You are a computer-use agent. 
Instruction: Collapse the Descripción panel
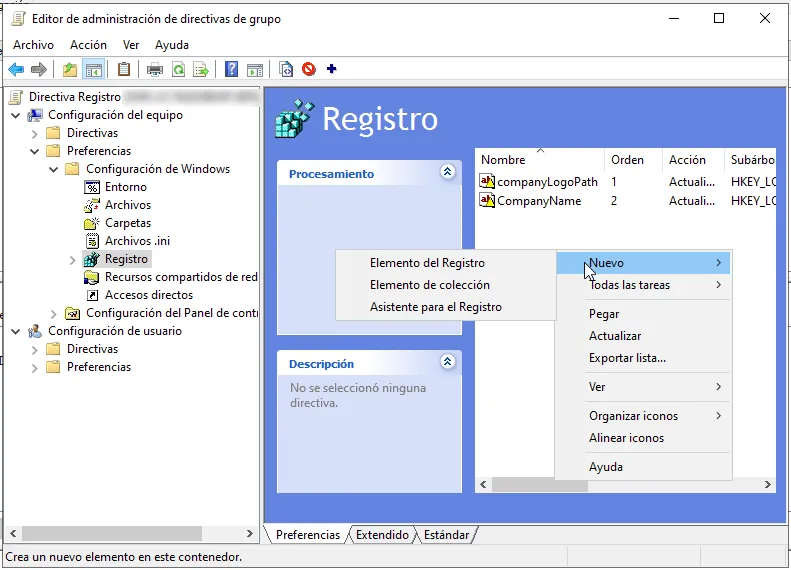tap(447, 362)
